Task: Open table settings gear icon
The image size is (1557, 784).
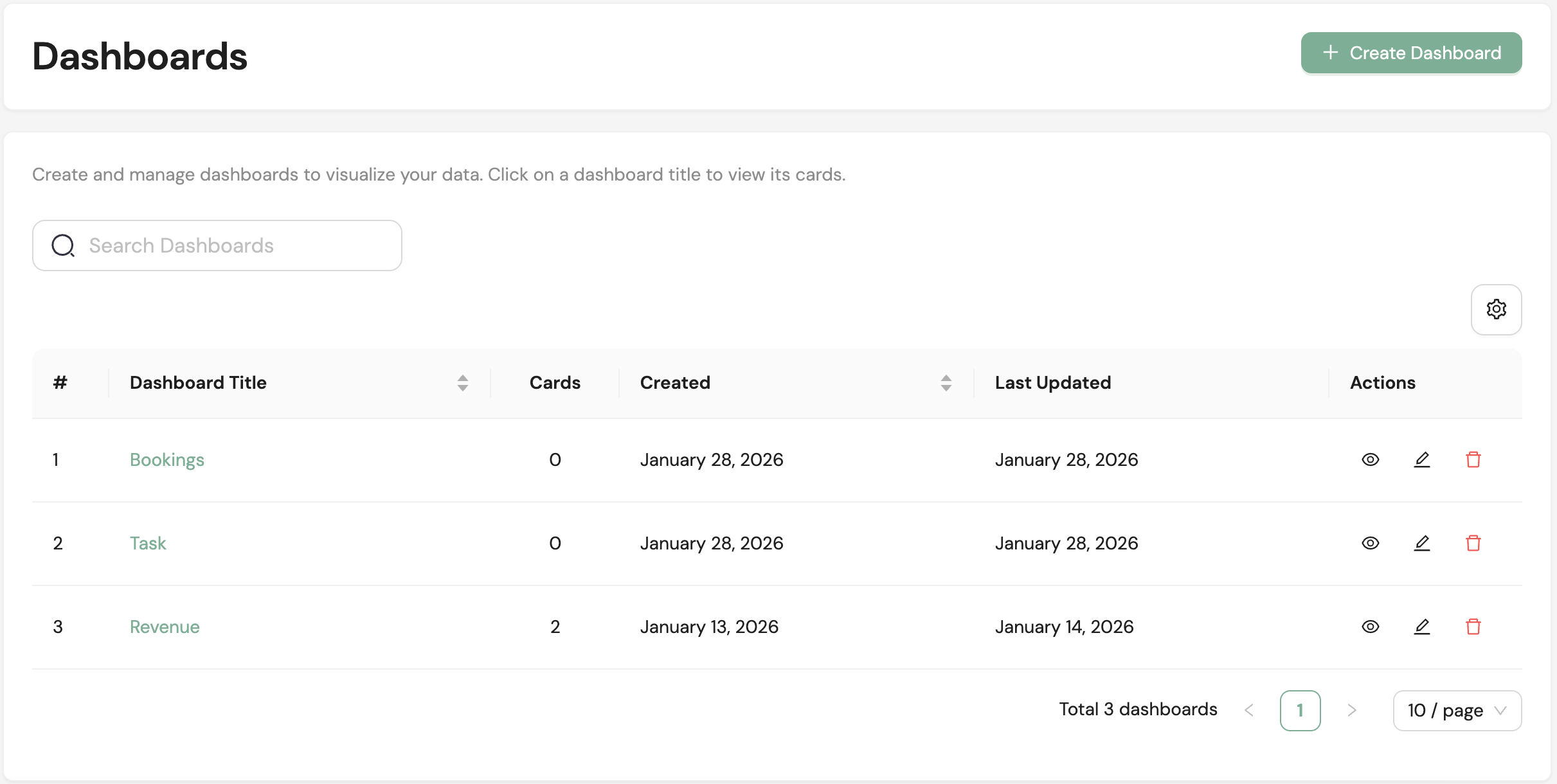Action: coord(1496,309)
